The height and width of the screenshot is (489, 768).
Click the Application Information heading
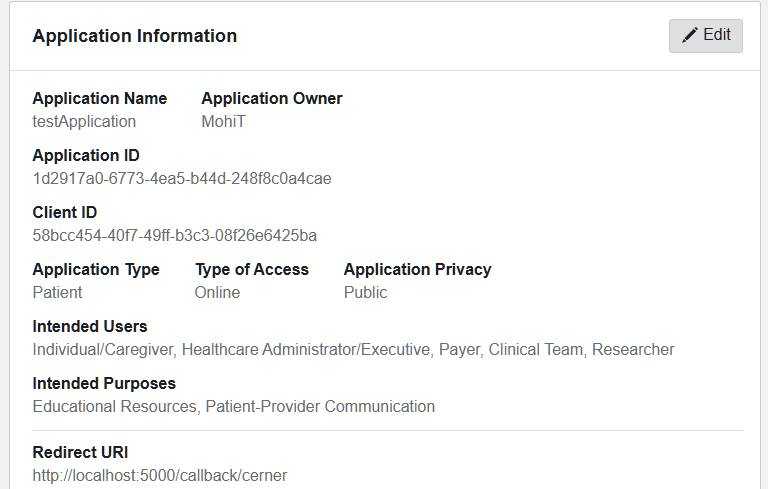(x=135, y=36)
